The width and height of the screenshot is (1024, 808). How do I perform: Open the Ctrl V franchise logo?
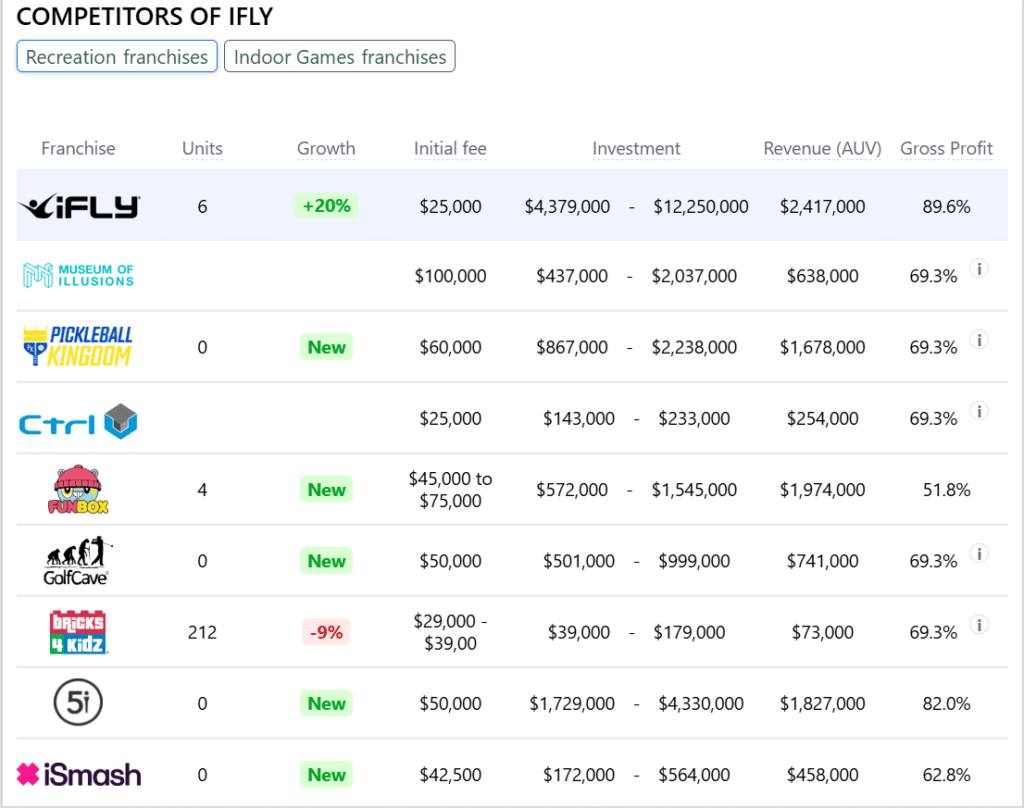pyautogui.click(x=78, y=421)
